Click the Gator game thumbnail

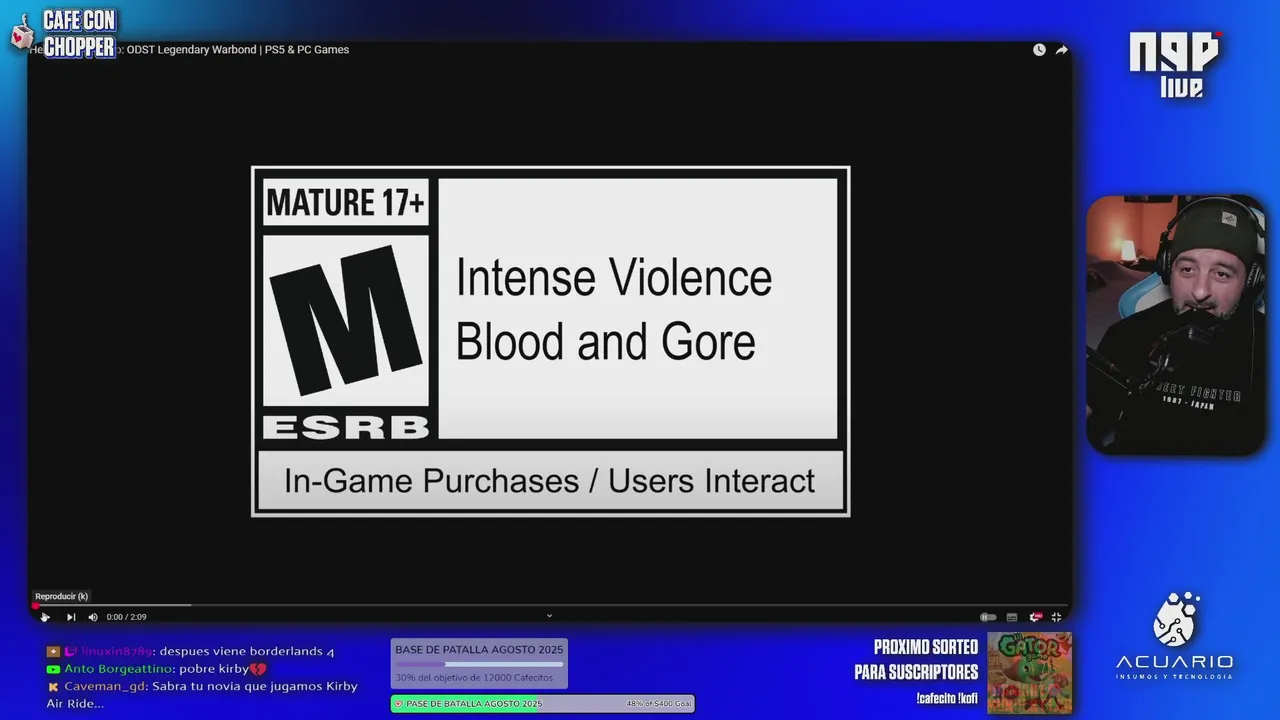click(1029, 672)
